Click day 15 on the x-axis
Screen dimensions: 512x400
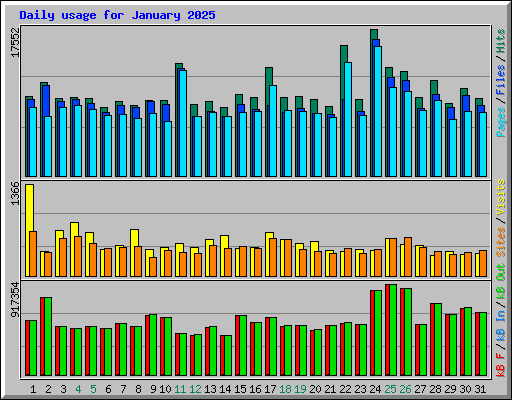pos(240,389)
